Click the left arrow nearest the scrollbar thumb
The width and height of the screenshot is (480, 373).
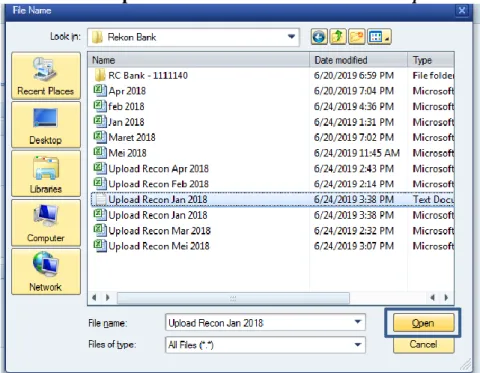click(107, 297)
